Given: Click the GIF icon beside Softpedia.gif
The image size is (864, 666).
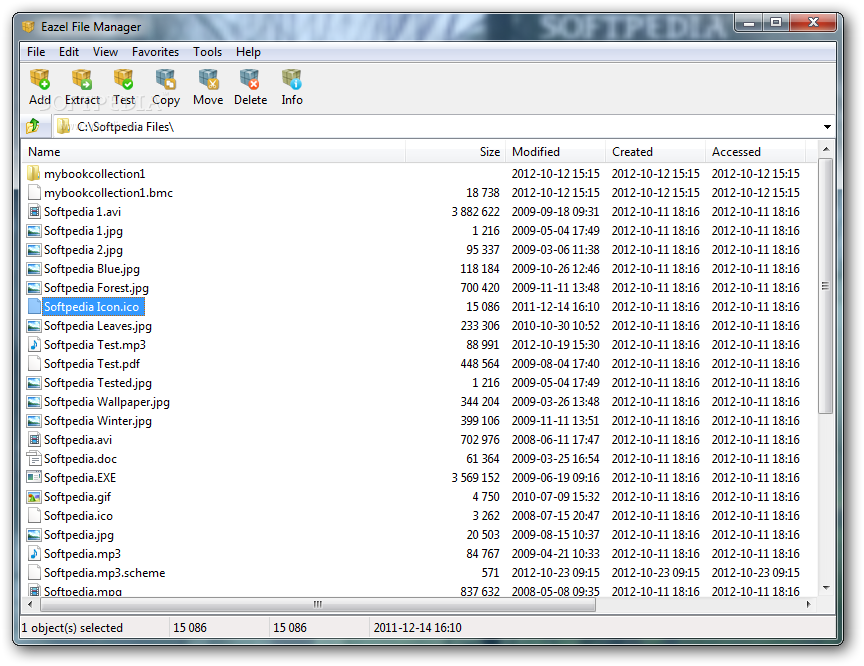Looking at the screenshot, I should 34,497.
